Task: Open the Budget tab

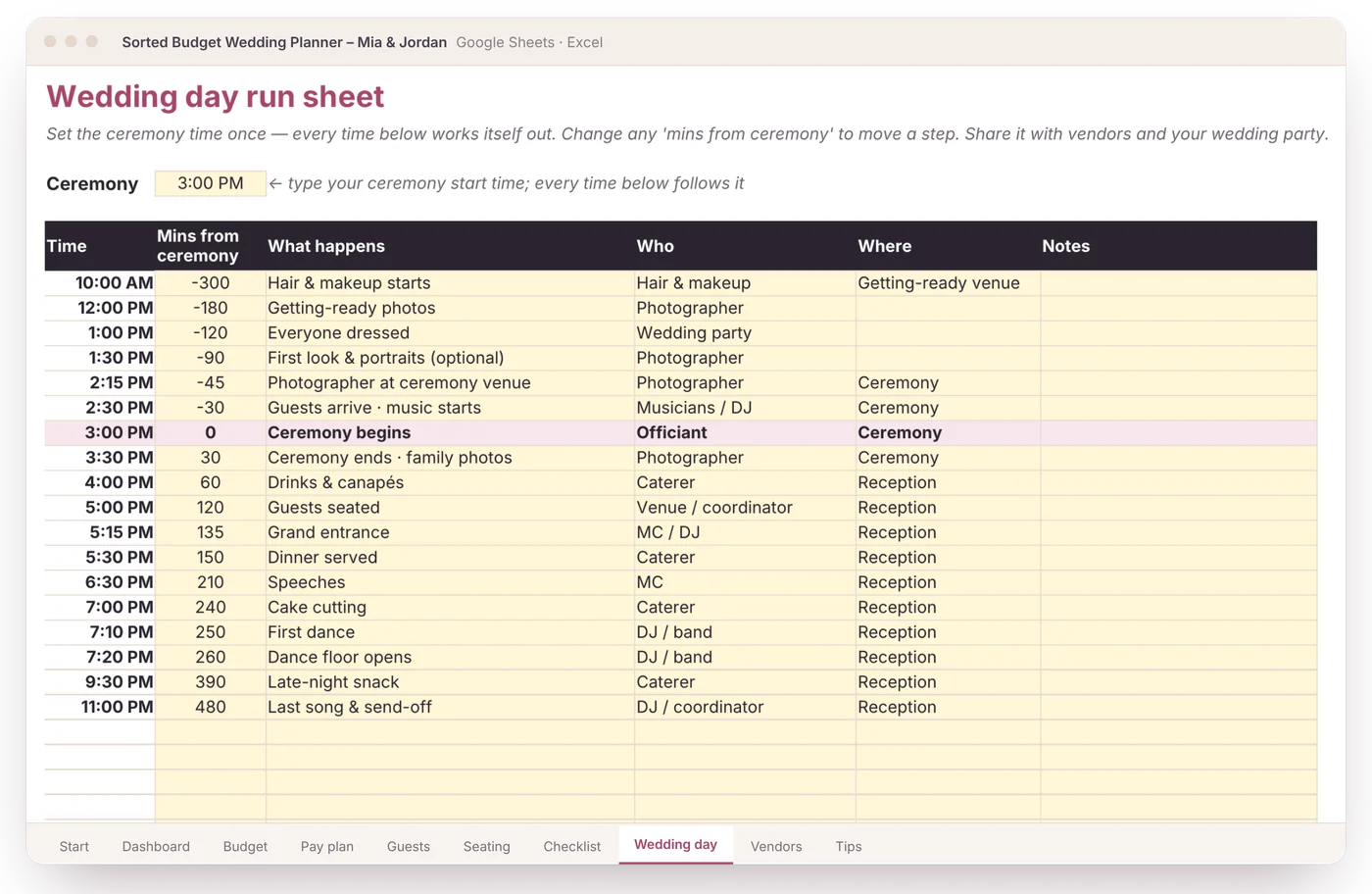Action: click(245, 846)
